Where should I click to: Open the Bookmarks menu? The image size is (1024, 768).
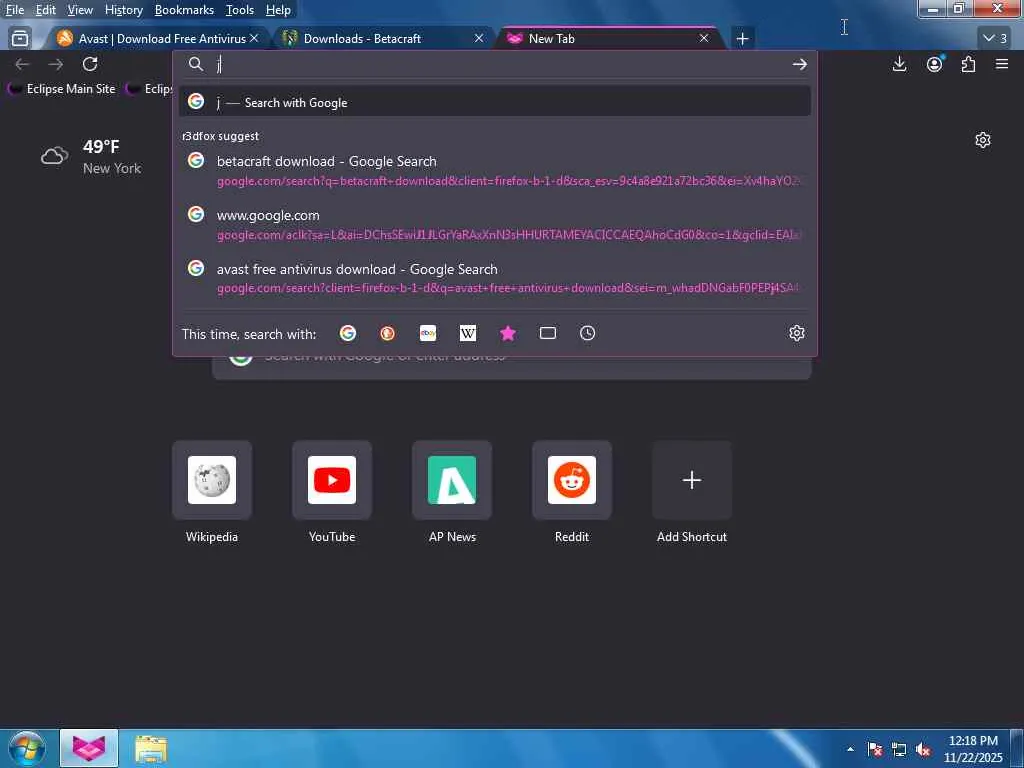coord(184,10)
